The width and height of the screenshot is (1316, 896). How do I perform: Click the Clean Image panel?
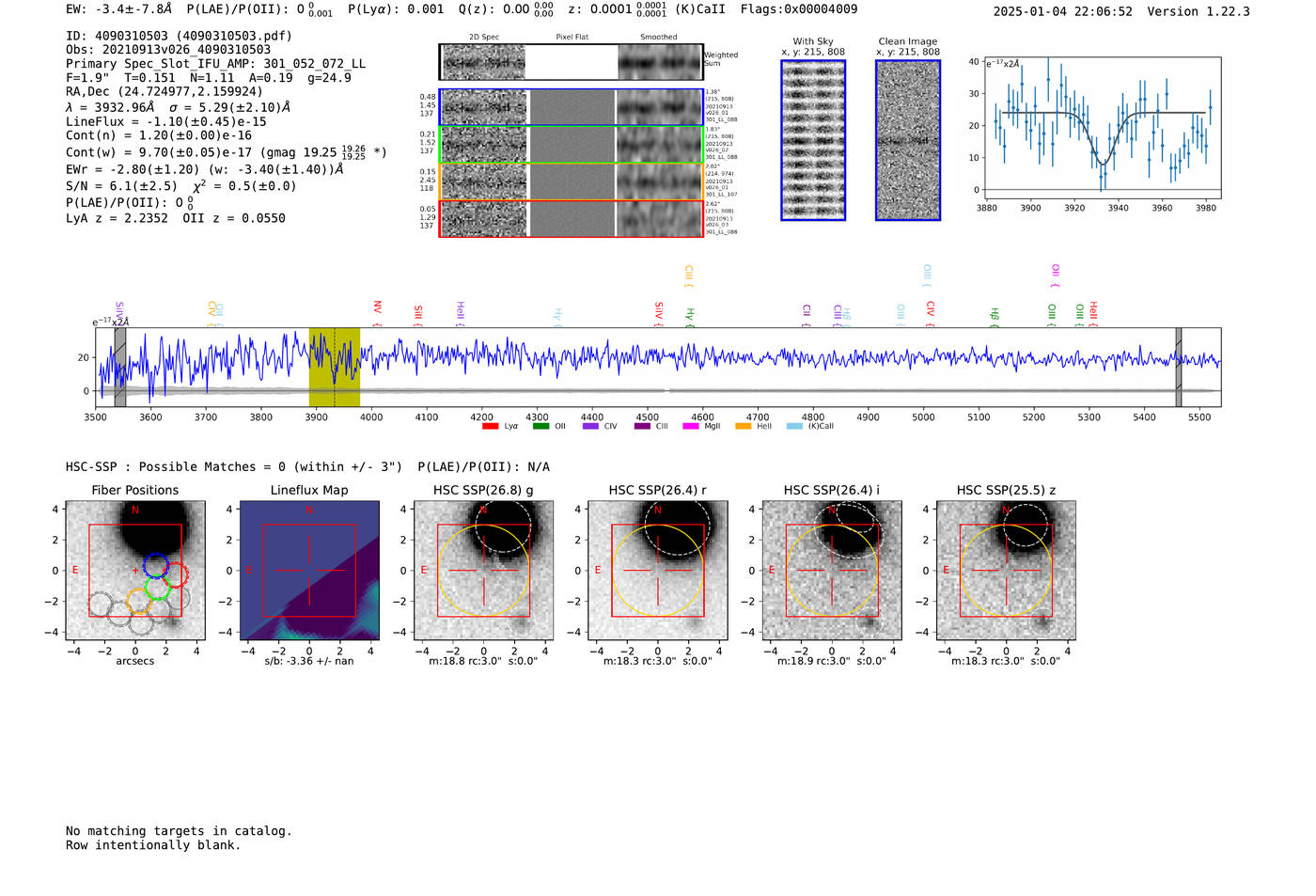coord(907,140)
